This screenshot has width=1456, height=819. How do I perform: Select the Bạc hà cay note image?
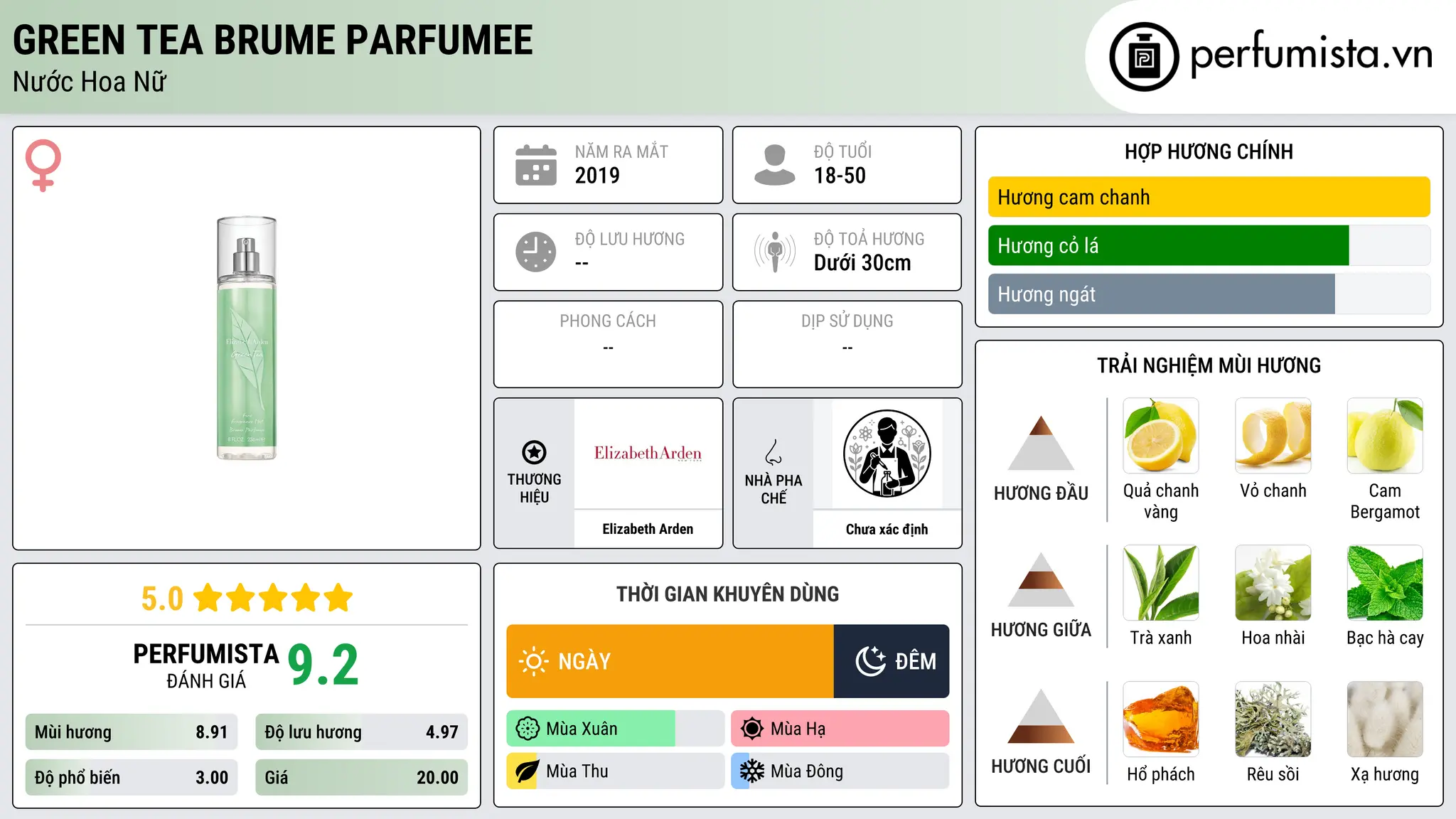(x=1385, y=583)
